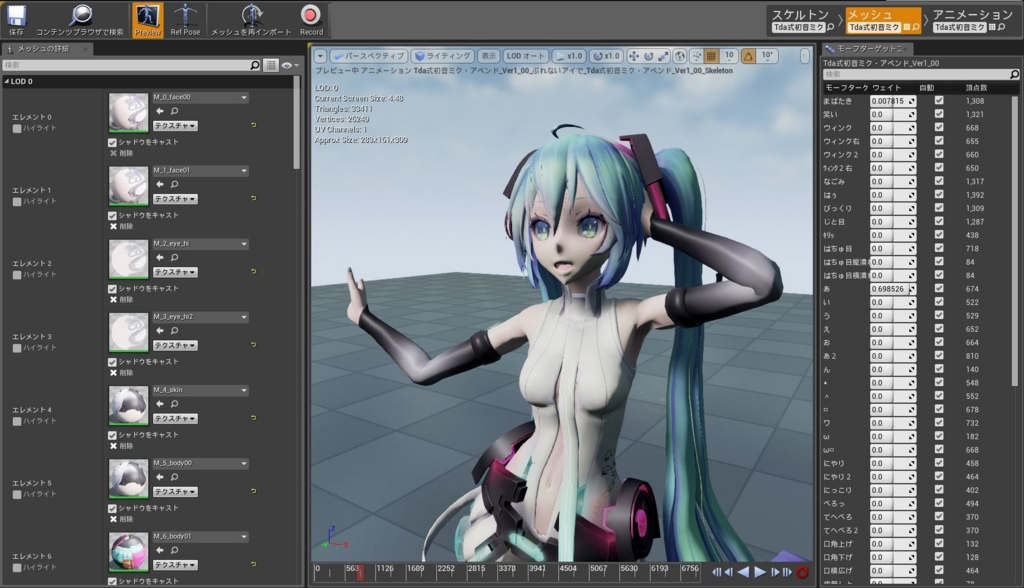The image size is (1024, 588).
Task: Select the scale gizmo in viewport toolbar
Action: (x=663, y=56)
